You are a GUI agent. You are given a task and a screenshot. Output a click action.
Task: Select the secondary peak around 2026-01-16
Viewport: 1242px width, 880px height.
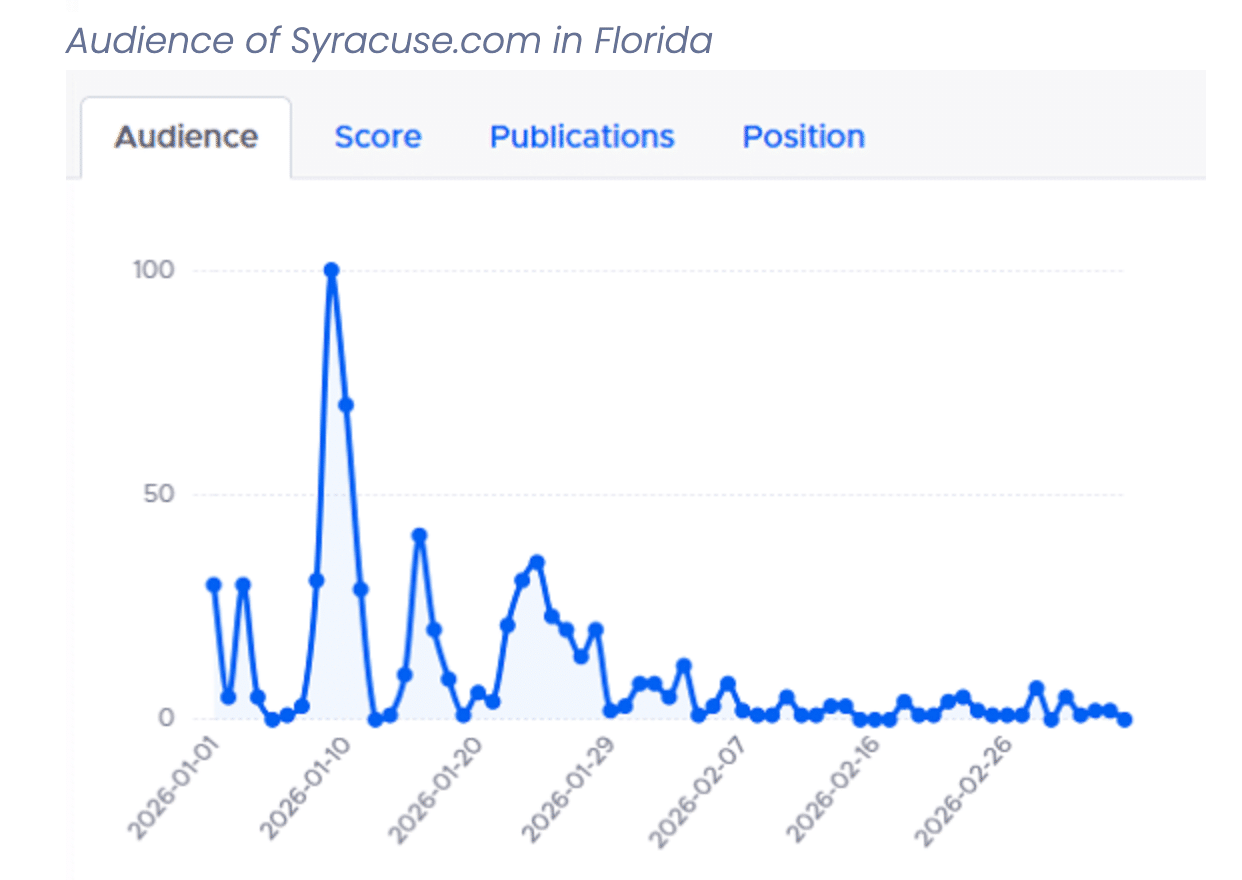click(x=419, y=536)
